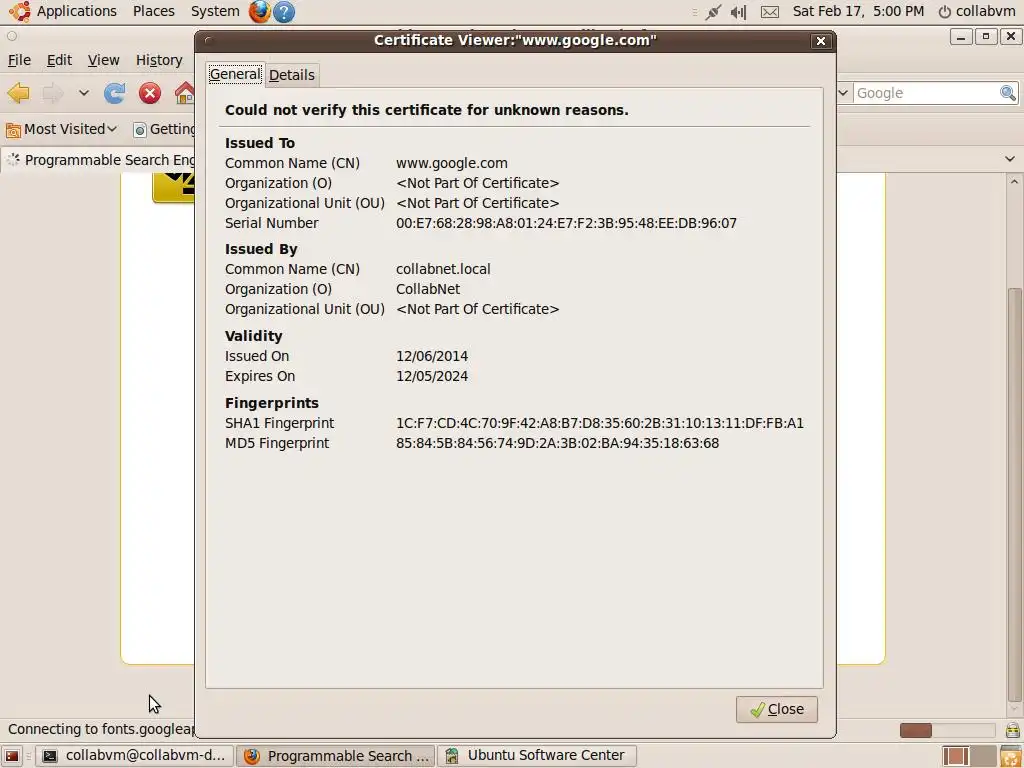Click the serial number value 00:E7:68:28
The image size is (1024, 768).
(x=566, y=223)
